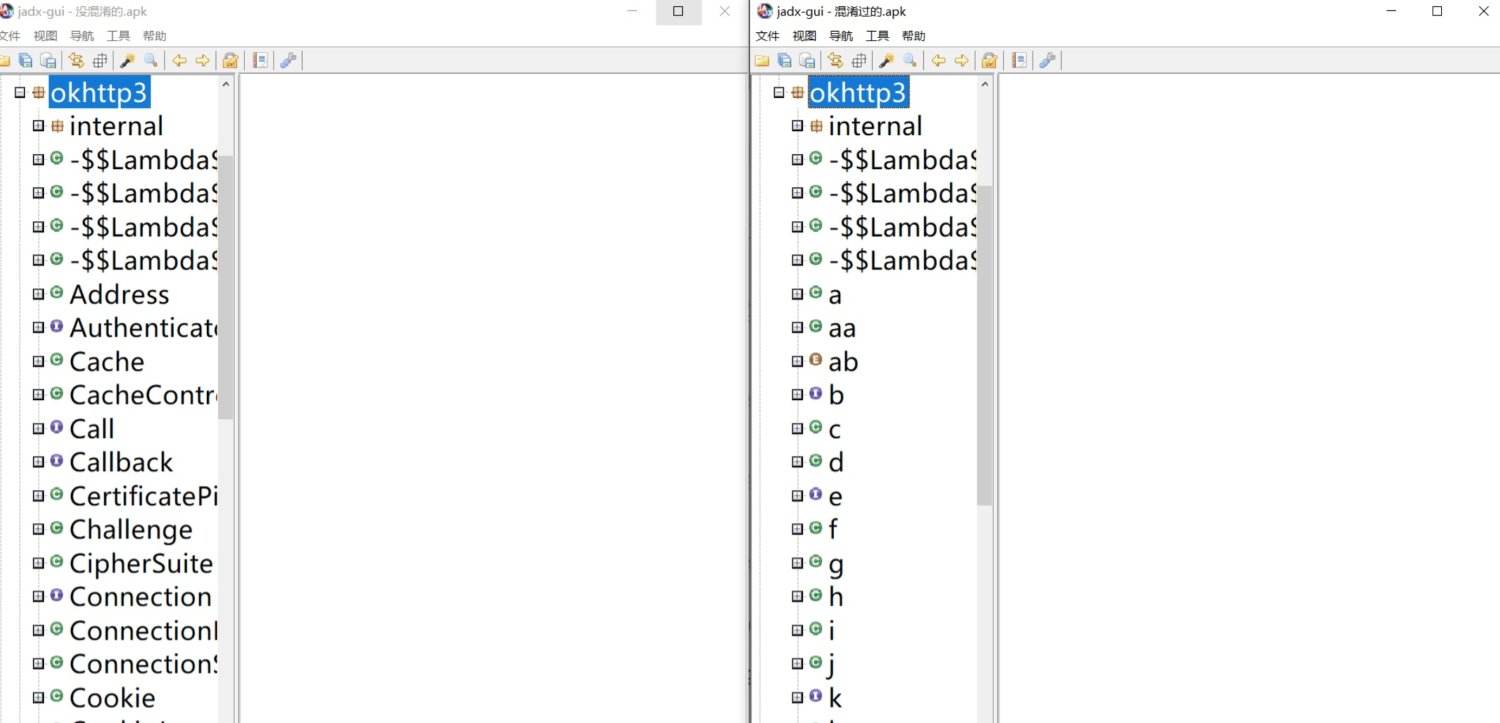This screenshot has height=723, width=1500.
Task: Click scrollbar up arrow in 没混淆的.apk tree
Action: (226, 84)
